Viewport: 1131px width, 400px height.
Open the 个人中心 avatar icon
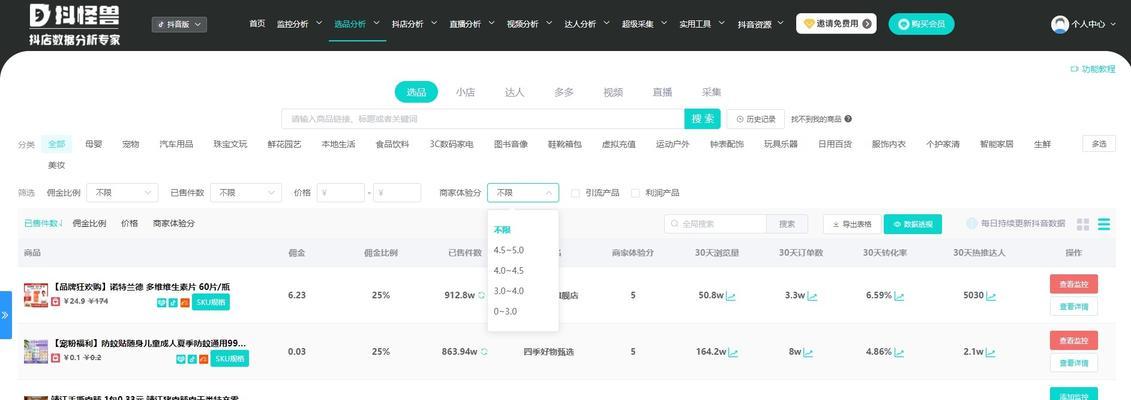coord(1060,24)
